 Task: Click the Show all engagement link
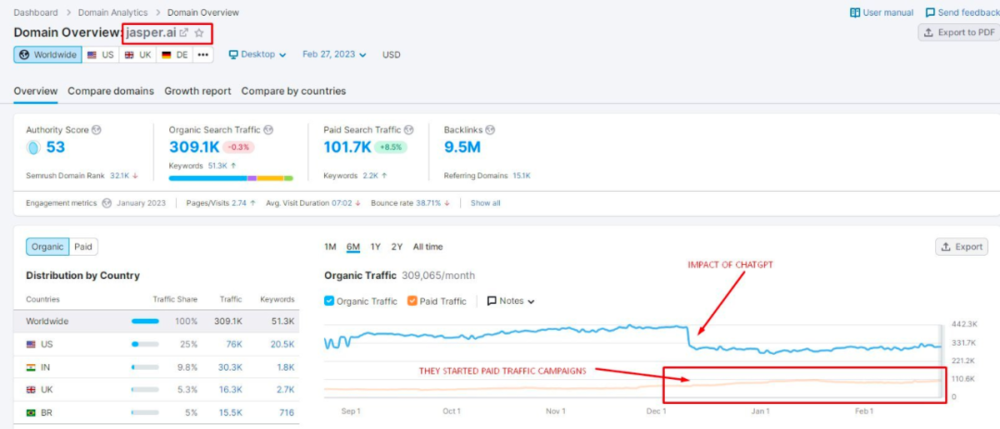[485, 203]
